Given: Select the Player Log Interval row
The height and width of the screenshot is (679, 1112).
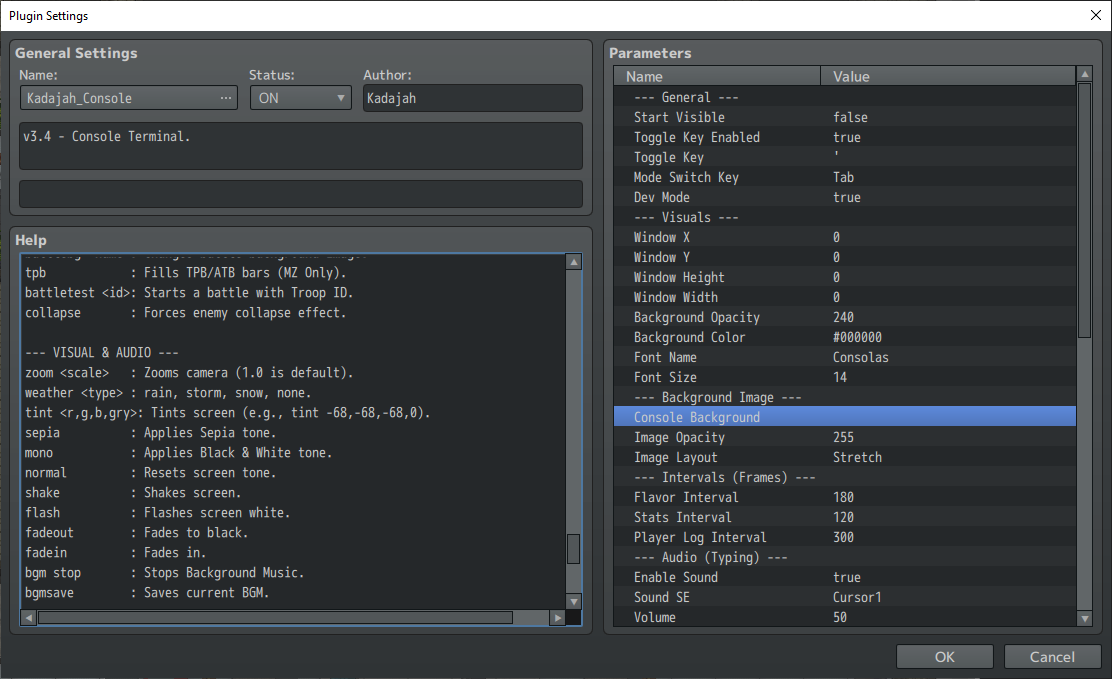Looking at the screenshot, I should (845, 538).
